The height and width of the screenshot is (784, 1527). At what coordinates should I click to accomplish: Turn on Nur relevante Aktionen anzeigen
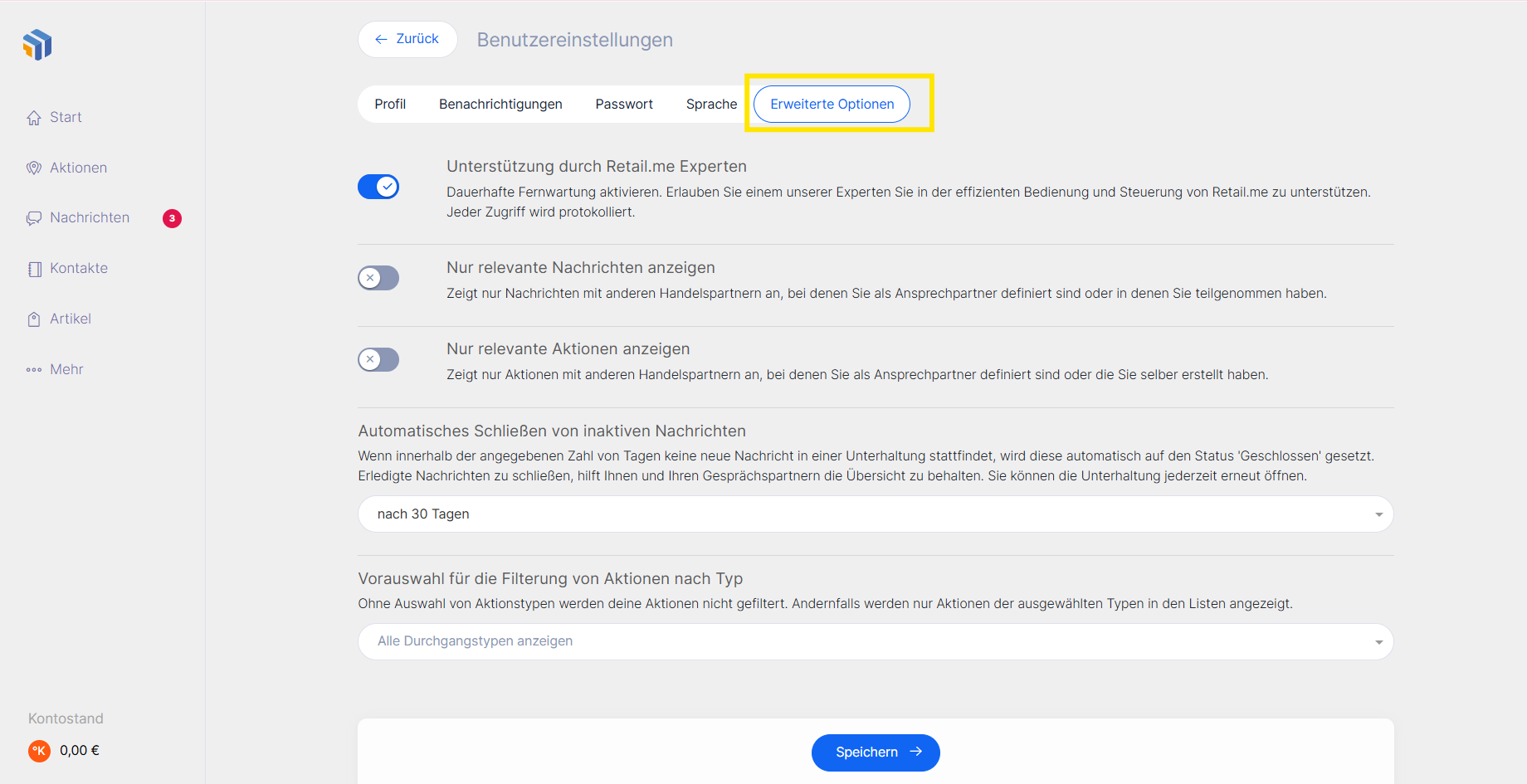coord(378,359)
